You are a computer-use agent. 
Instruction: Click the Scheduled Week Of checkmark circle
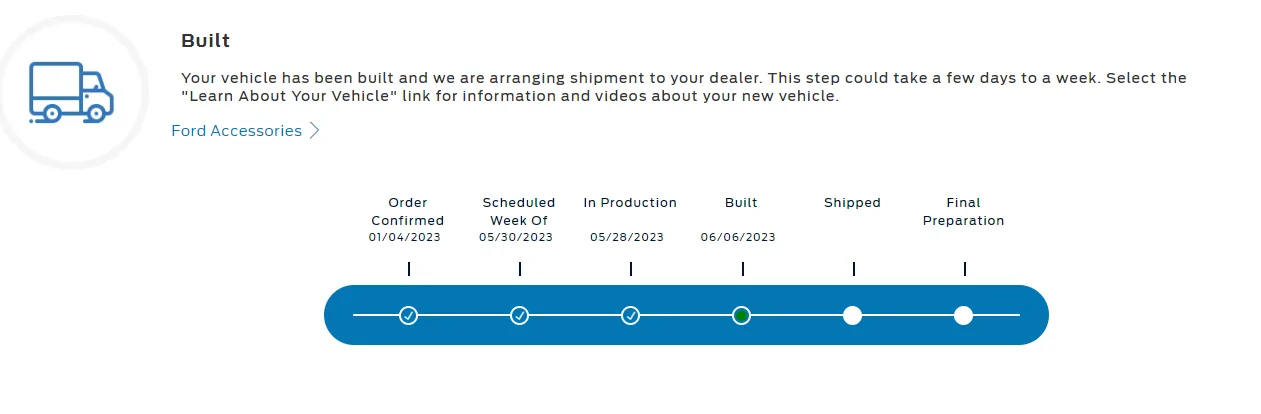coord(519,316)
